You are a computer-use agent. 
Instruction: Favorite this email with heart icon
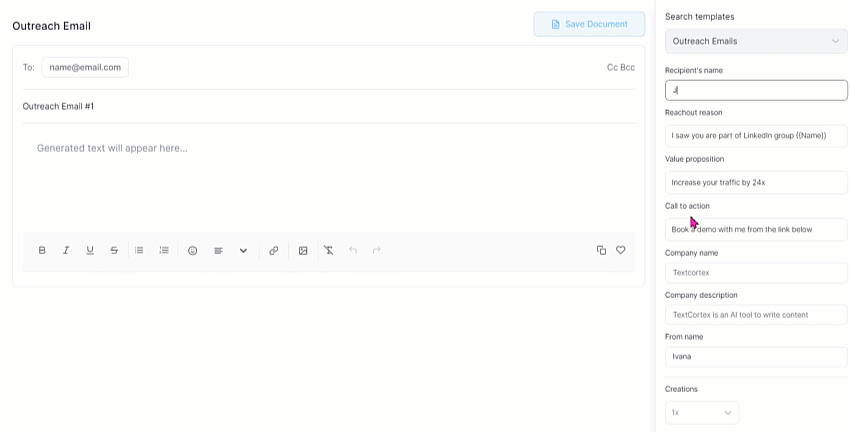621,250
